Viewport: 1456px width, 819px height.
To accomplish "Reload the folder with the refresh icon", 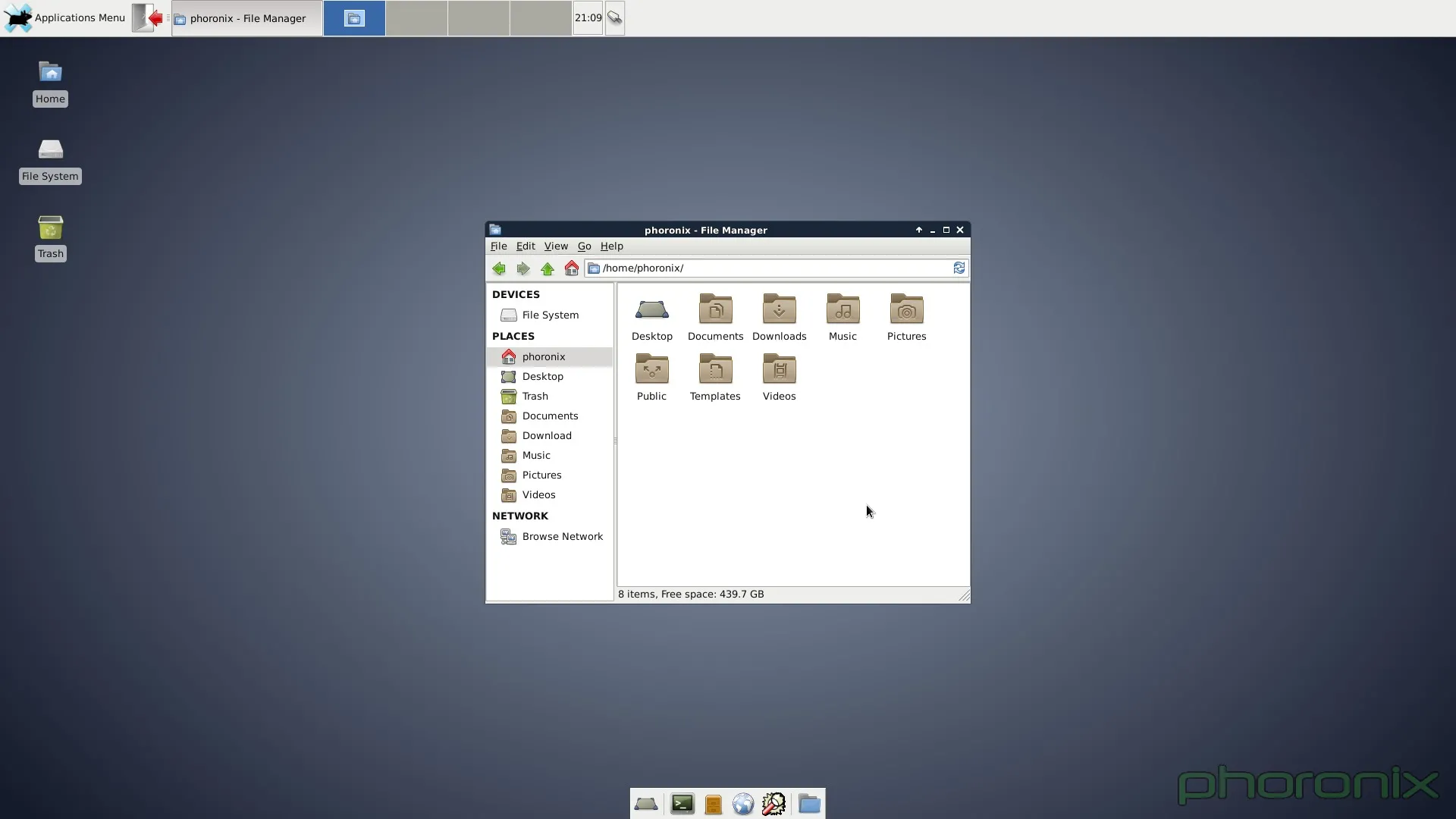I will point(959,268).
